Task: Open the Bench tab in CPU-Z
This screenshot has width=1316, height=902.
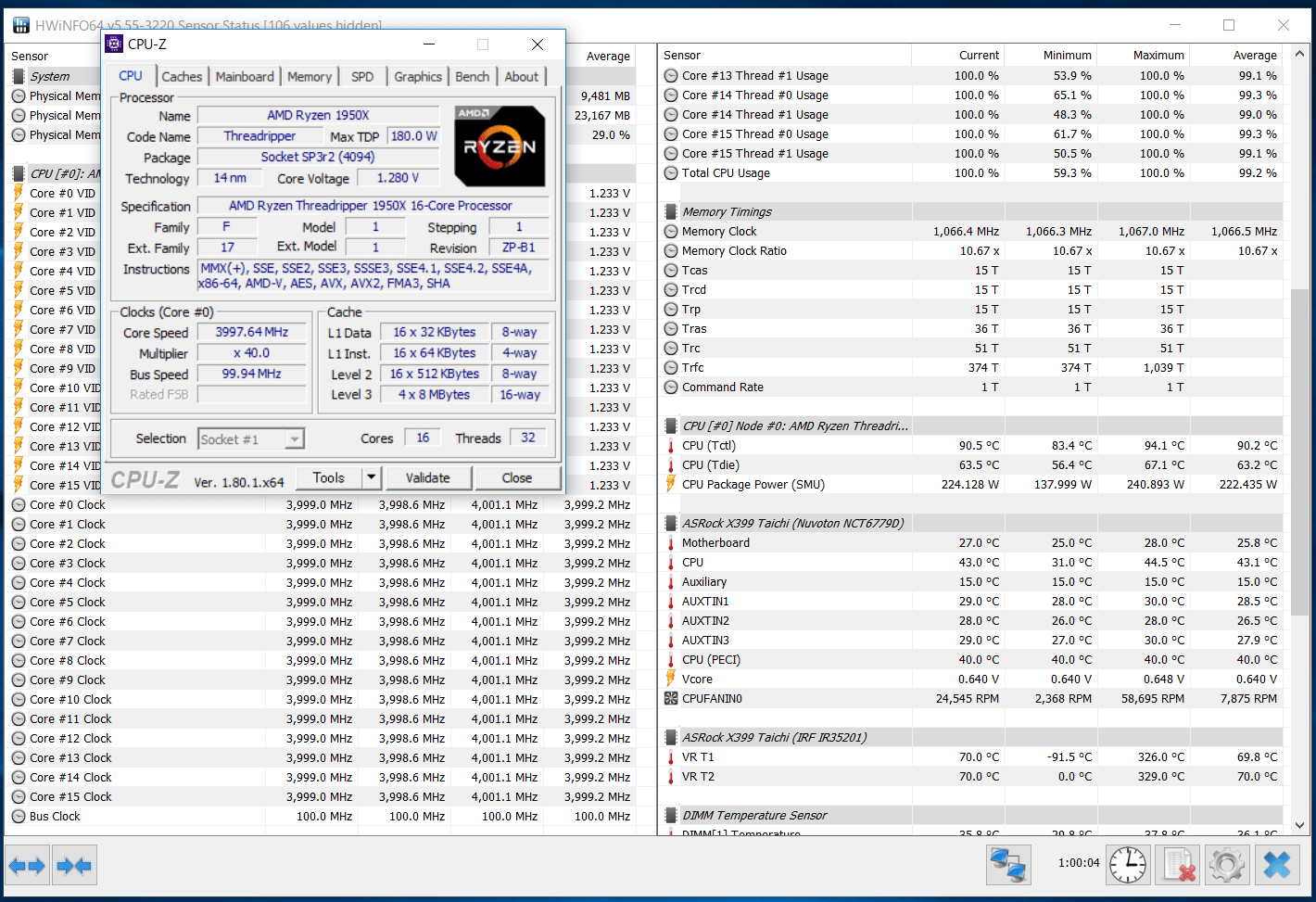Action: tap(473, 77)
